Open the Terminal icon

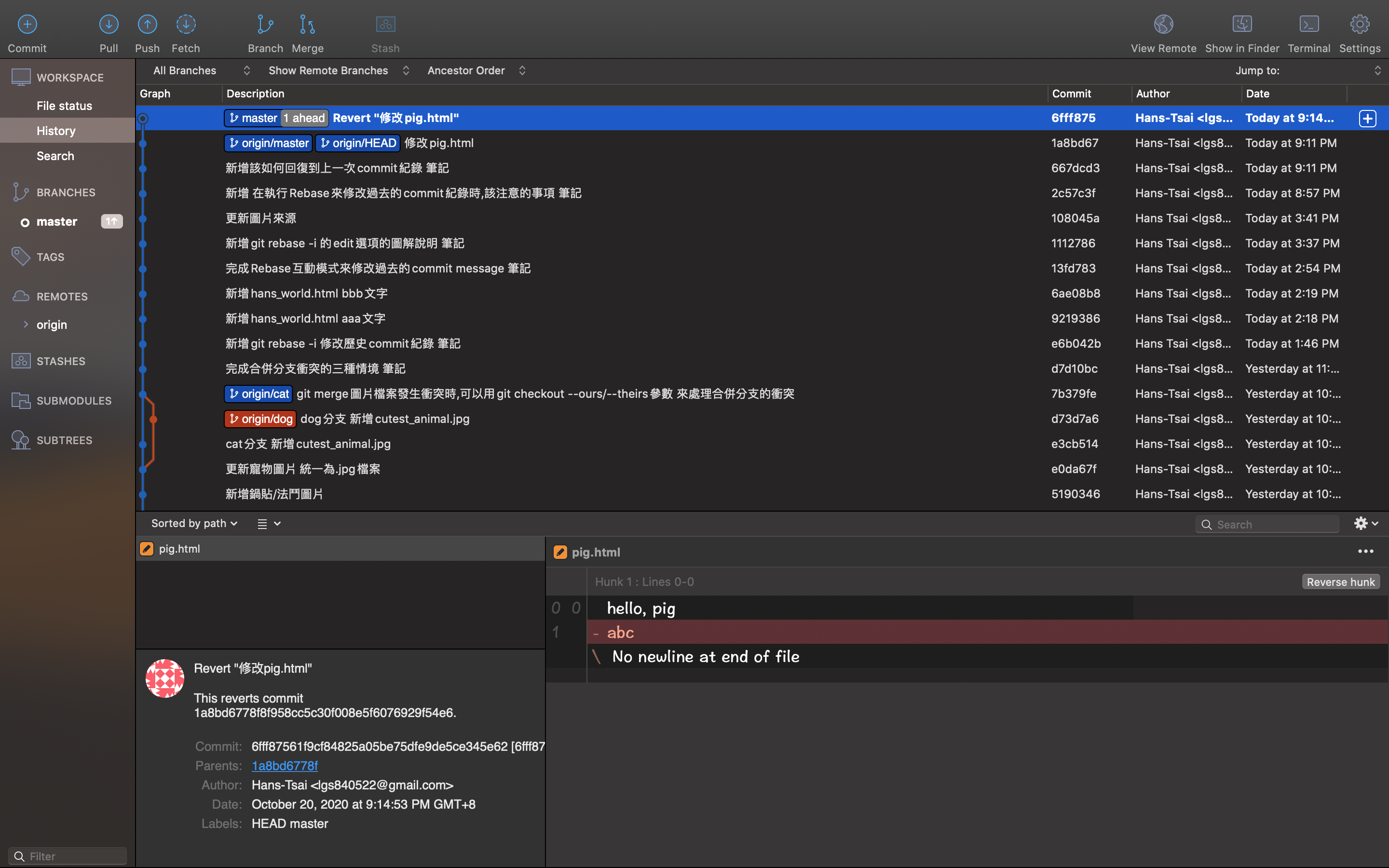point(1309,24)
